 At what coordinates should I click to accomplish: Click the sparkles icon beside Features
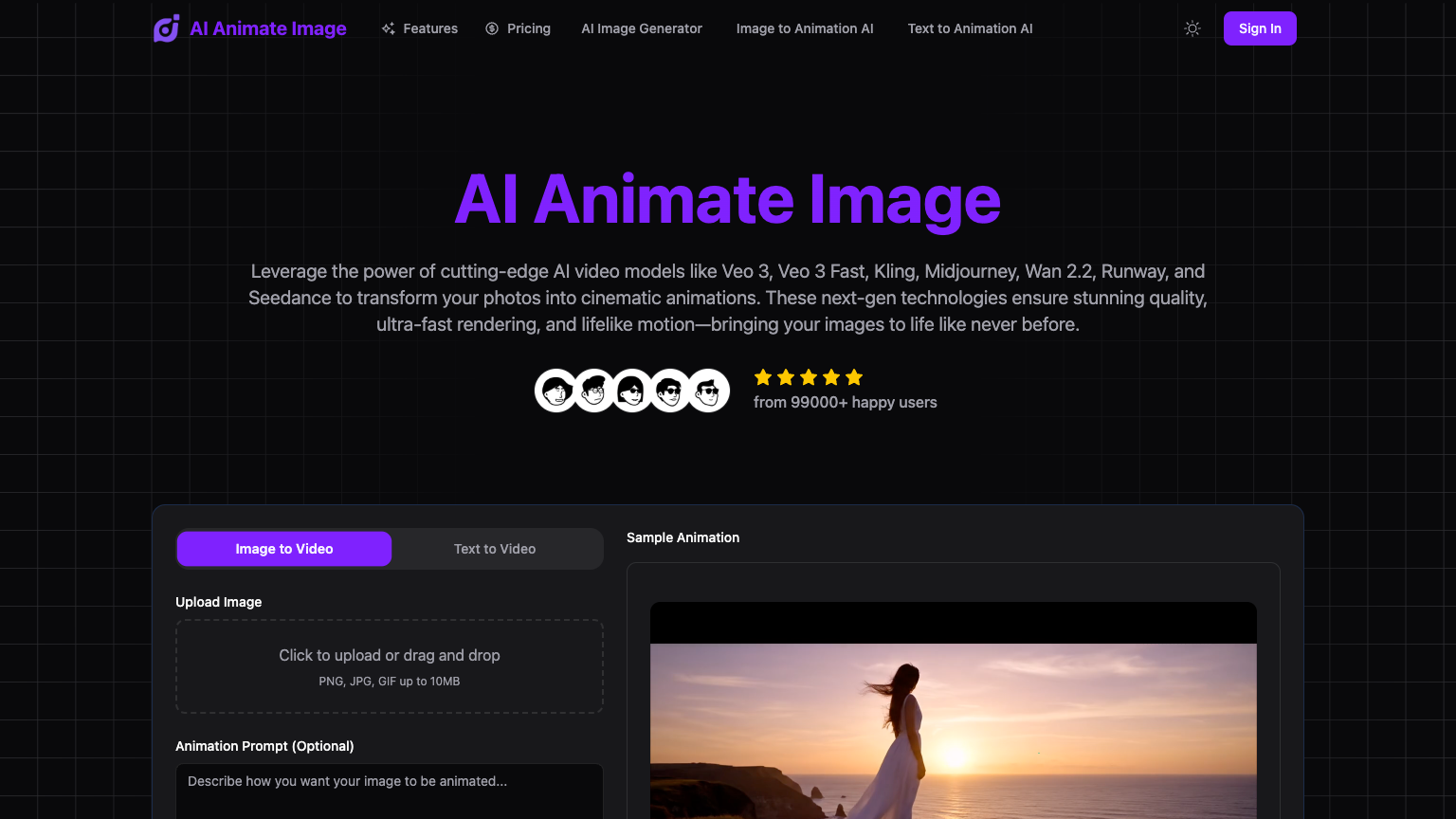pyautogui.click(x=388, y=28)
